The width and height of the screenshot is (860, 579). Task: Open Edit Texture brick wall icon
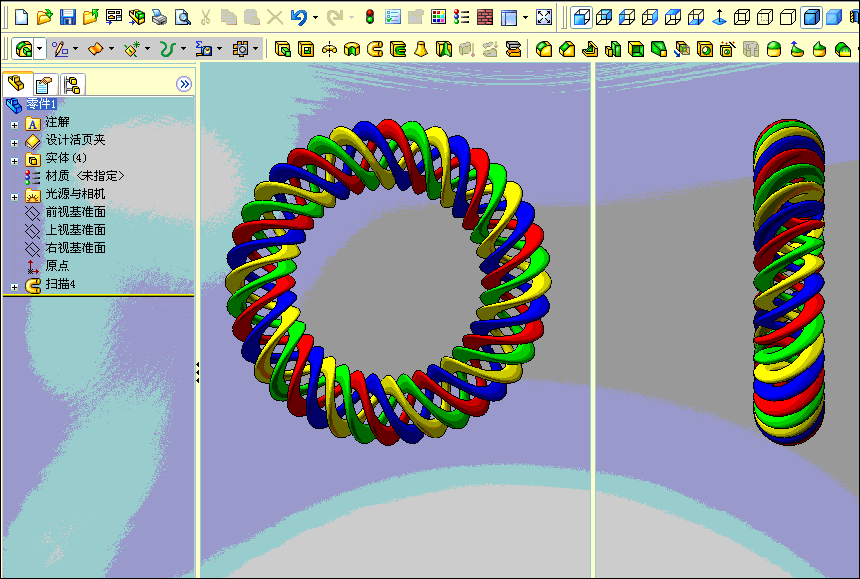pyautogui.click(x=485, y=16)
